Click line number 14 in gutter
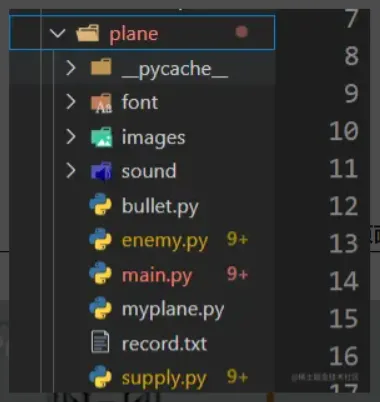 coord(344,281)
